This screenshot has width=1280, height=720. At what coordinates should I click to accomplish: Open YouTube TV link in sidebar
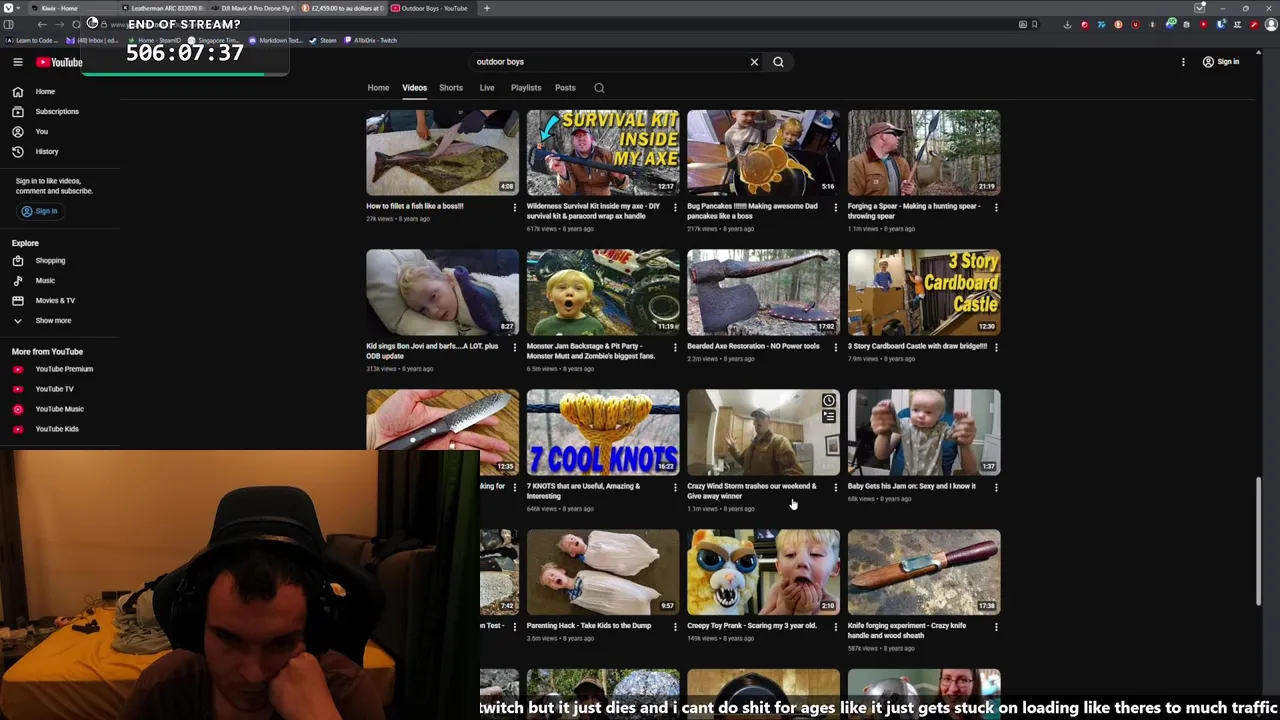(x=54, y=389)
